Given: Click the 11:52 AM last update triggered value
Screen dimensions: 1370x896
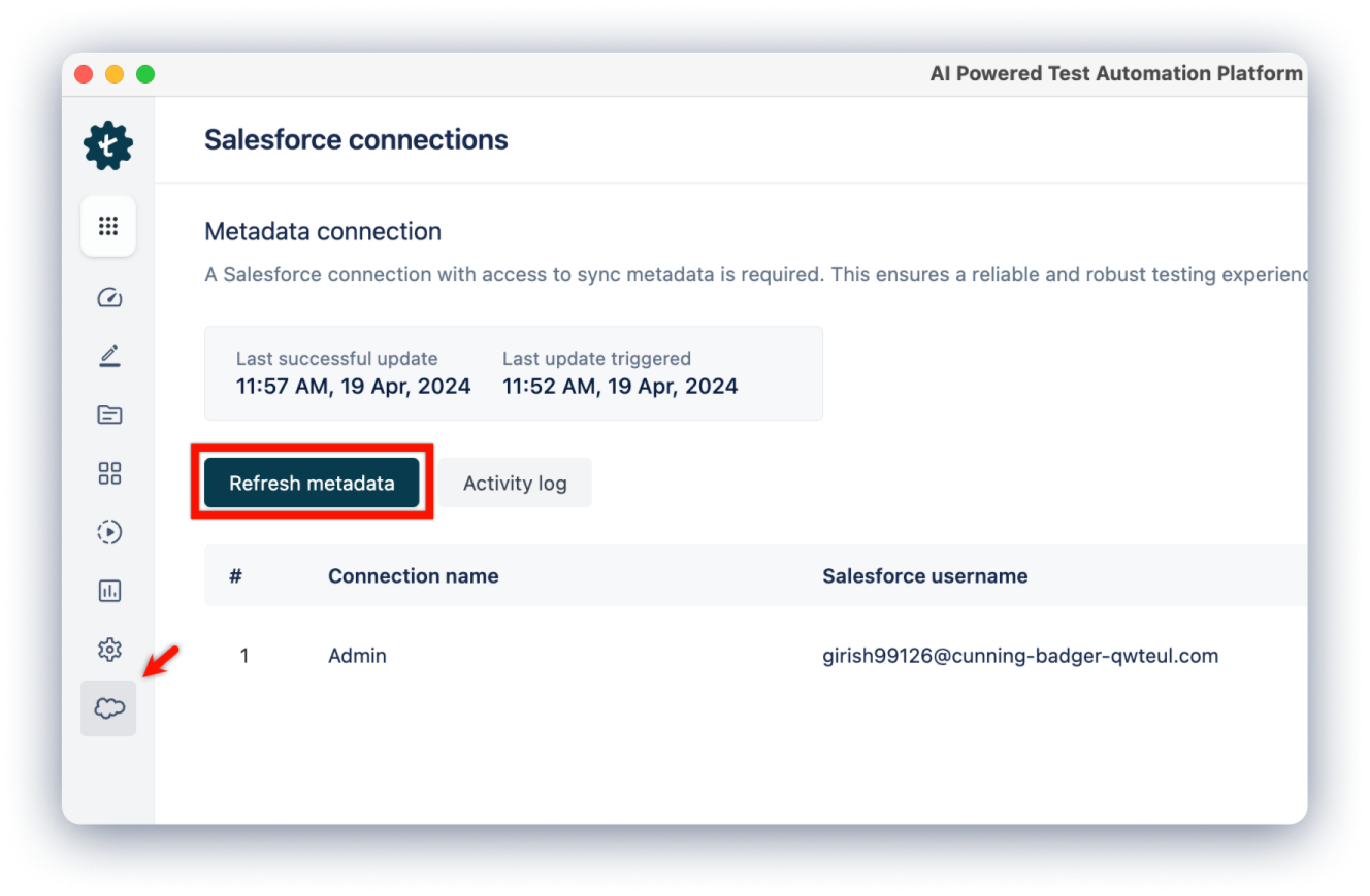Looking at the screenshot, I should [620, 386].
